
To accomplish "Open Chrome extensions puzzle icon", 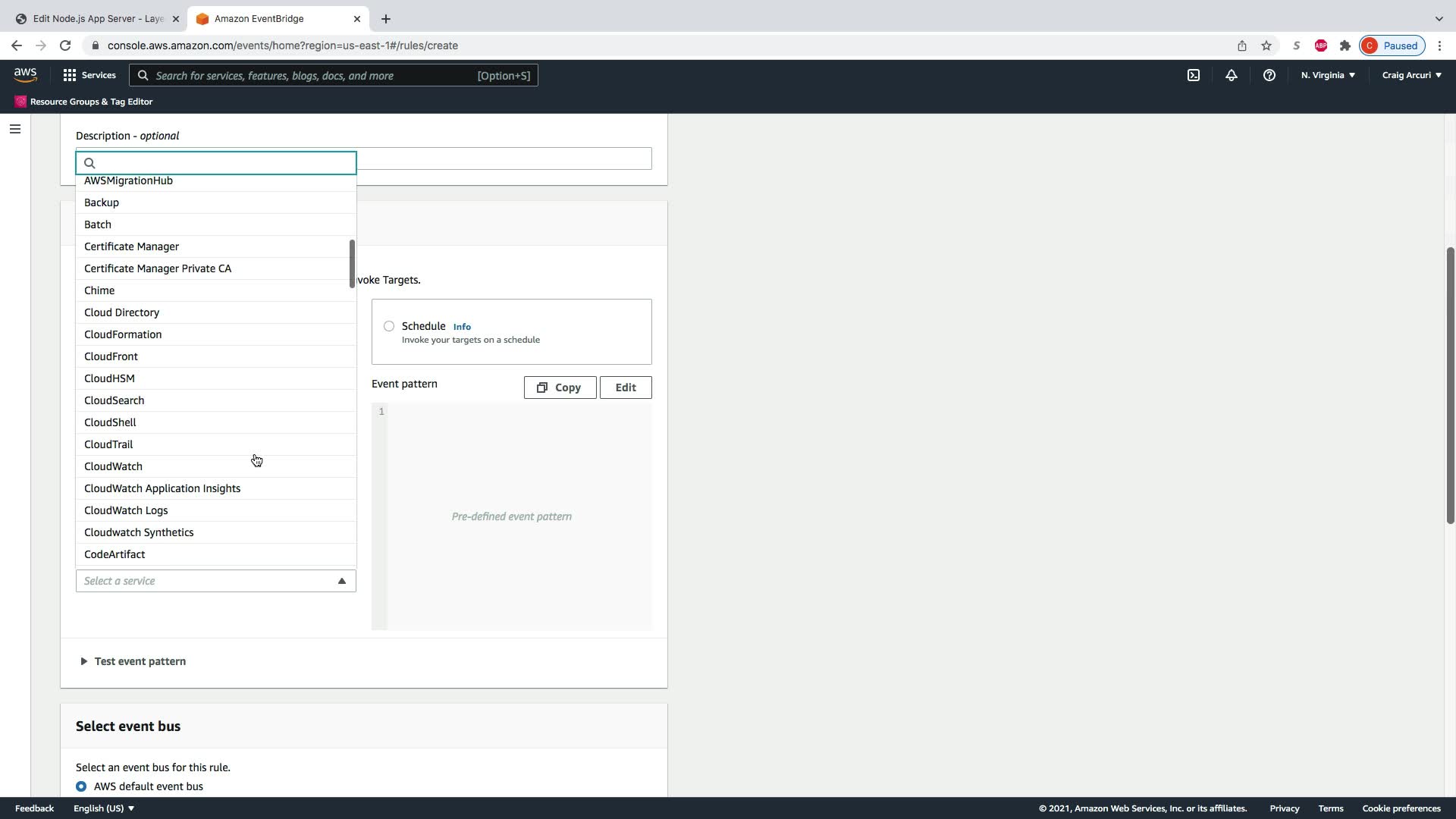I will pos(1345,45).
